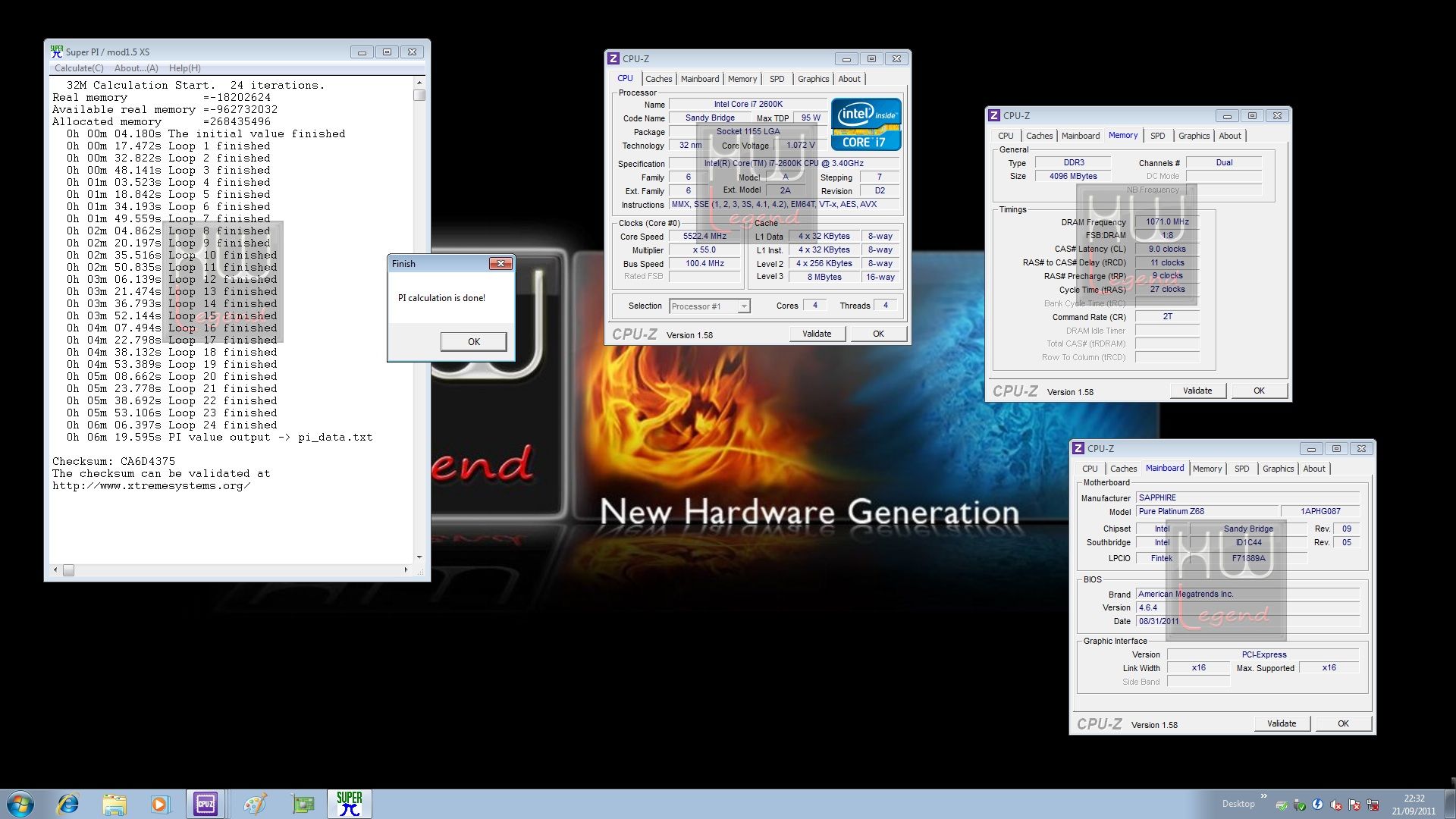Click the xtremesystems.org URL text in Super PI

151,485
